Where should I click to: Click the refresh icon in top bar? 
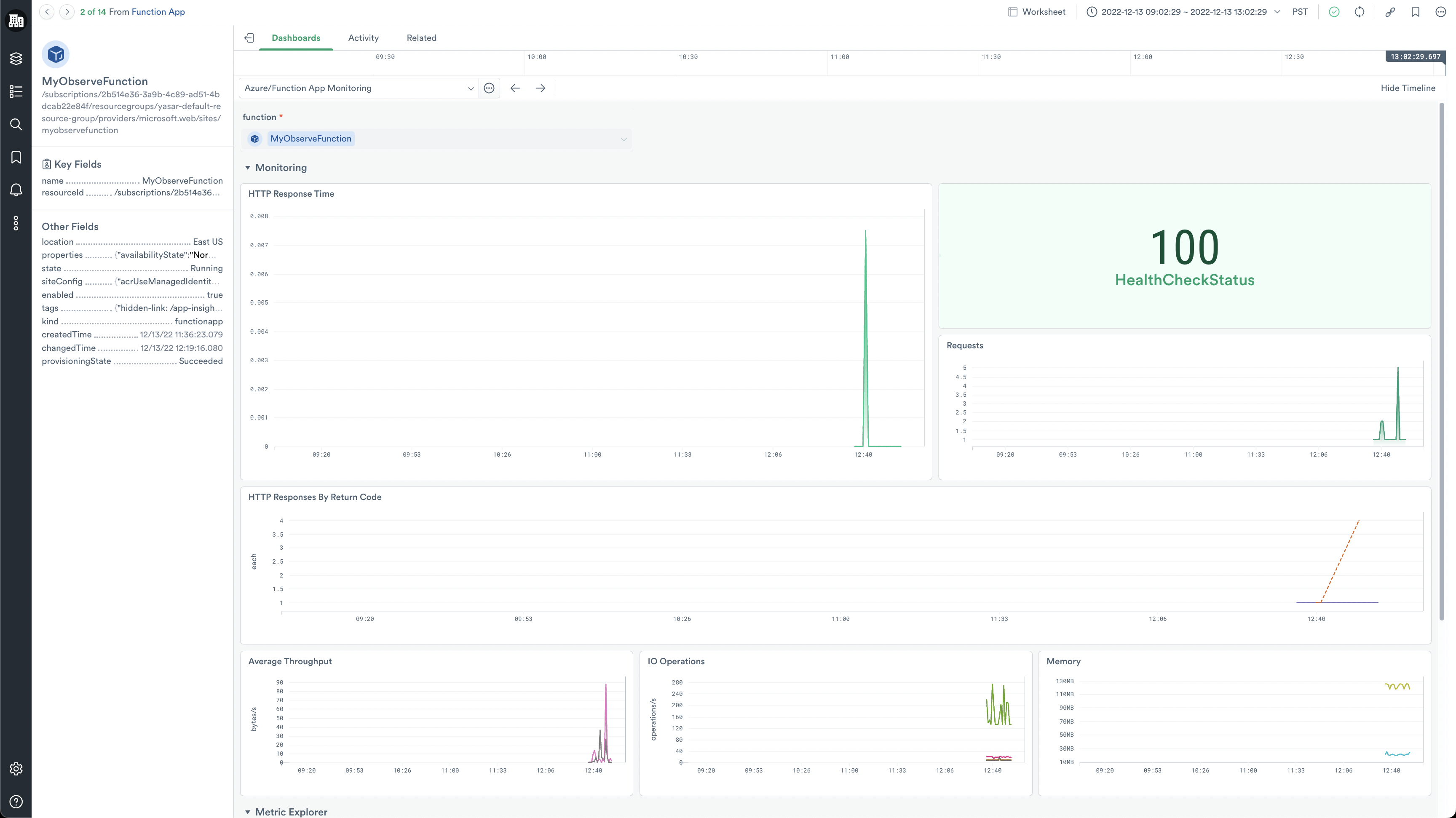[x=1360, y=12]
